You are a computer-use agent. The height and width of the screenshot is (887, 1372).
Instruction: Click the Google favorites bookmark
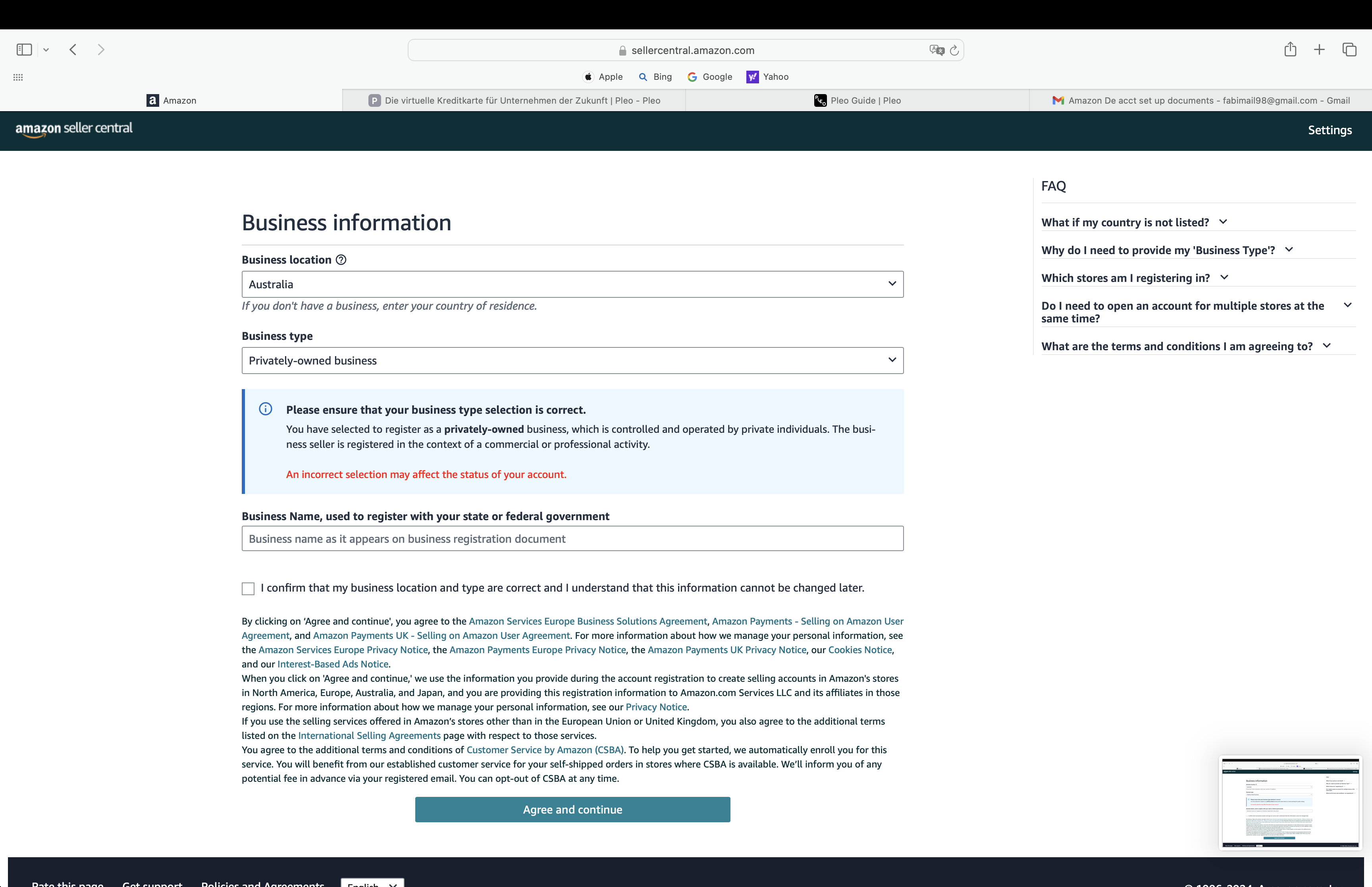click(x=710, y=77)
